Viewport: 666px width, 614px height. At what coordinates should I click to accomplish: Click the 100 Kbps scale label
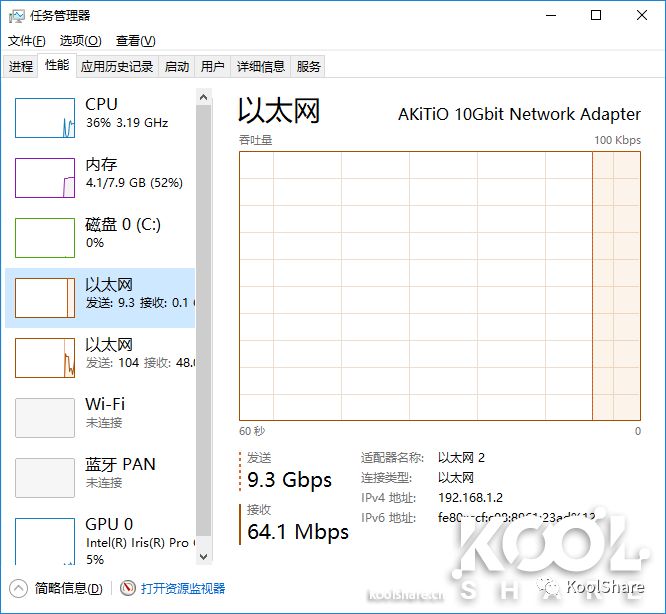pos(617,140)
